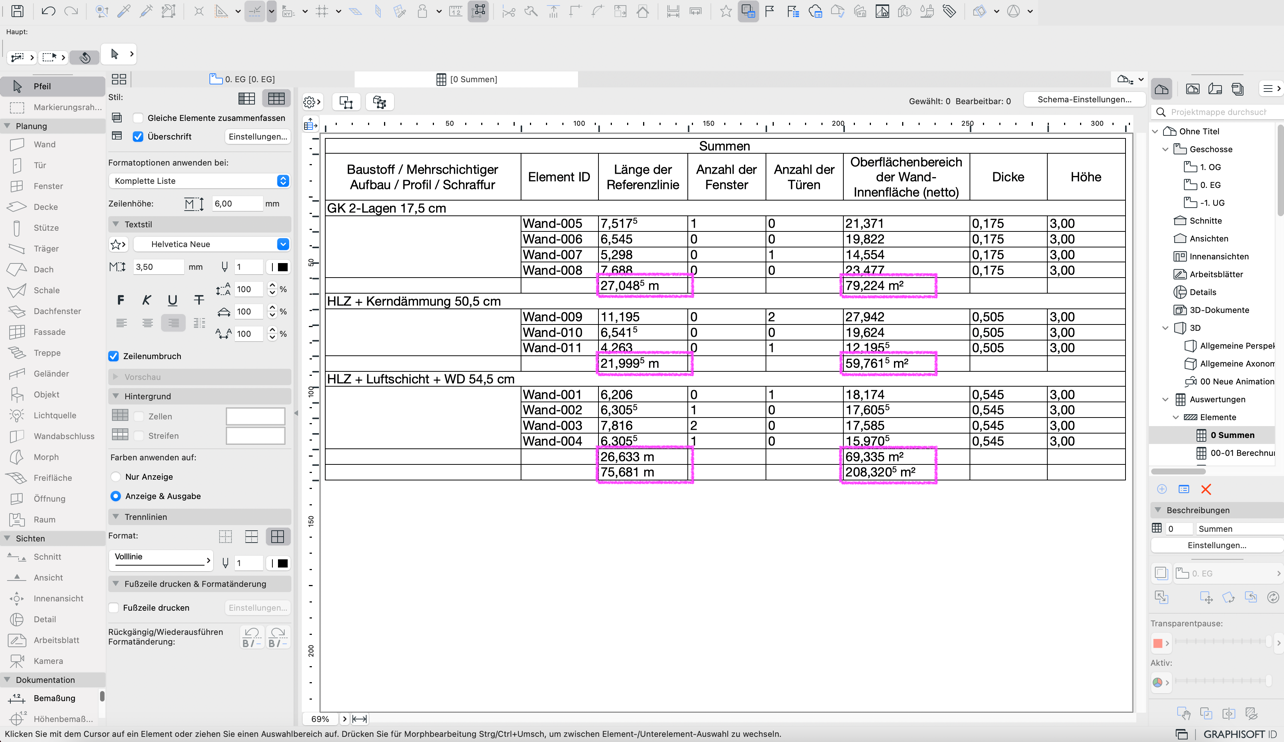Select Innenansichten in the navigator tree
This screenshot has width=1284, height=742.
(x=1218, y=256)
